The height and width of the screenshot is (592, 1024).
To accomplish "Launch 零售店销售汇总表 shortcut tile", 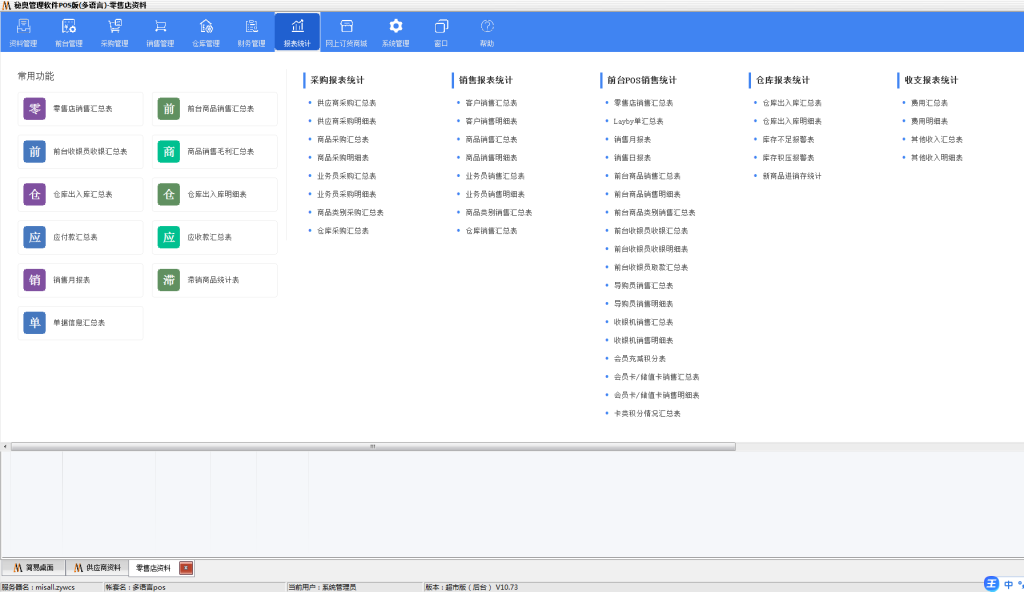I will point(80,109).
